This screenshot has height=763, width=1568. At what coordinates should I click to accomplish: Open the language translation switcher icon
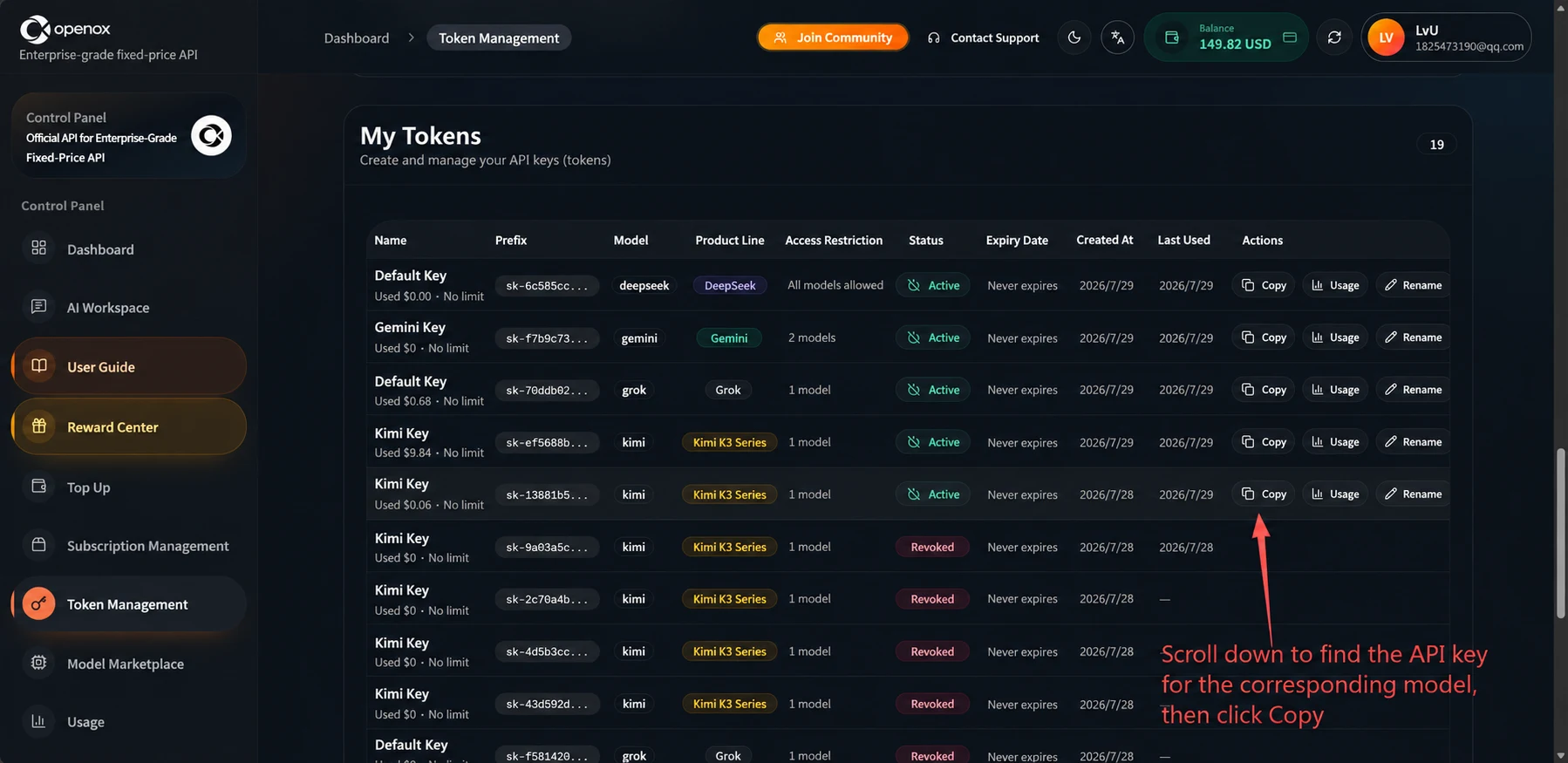point(1117,37)
